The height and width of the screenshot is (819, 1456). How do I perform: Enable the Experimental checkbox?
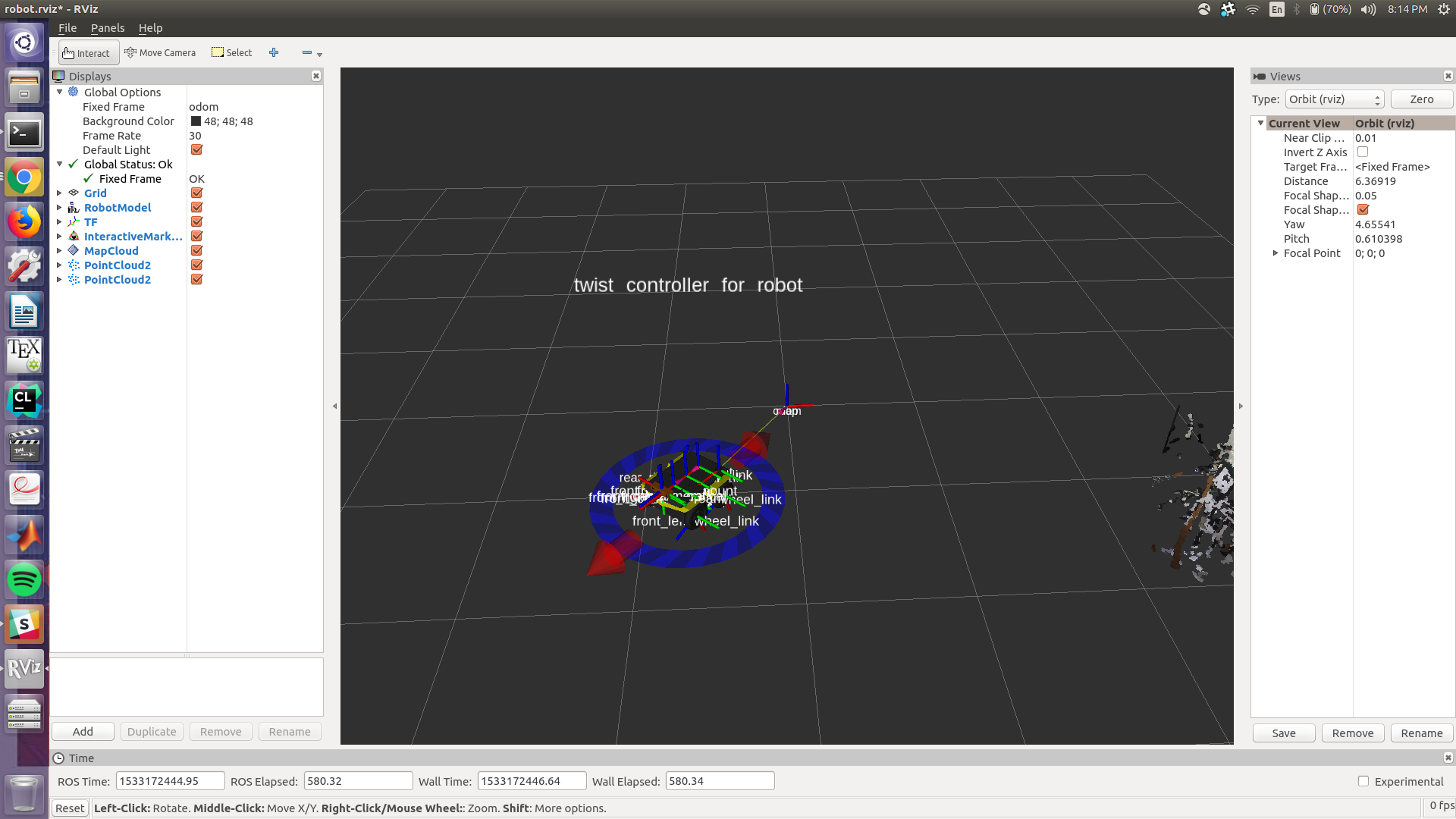click(1363, 781)
